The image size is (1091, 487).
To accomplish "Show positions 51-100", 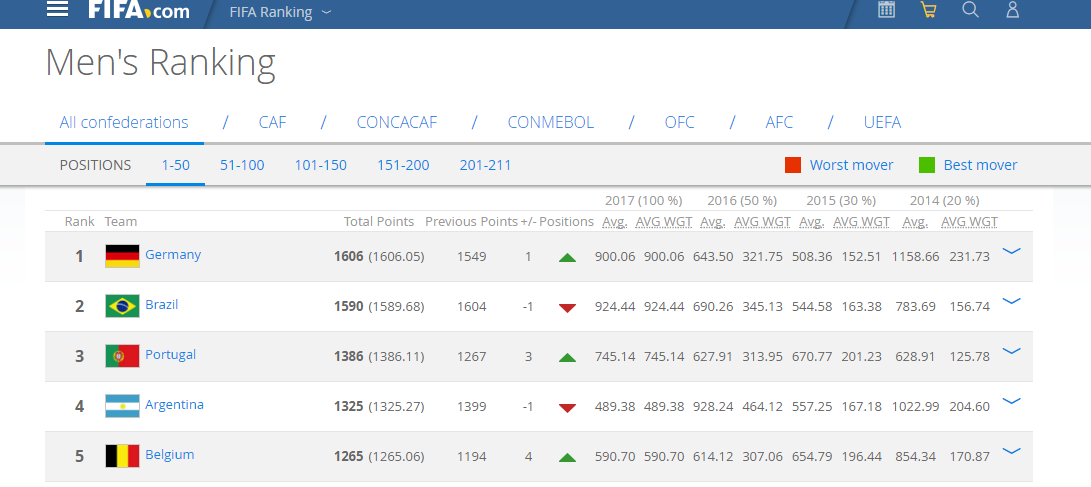I will tap(242, 166).
